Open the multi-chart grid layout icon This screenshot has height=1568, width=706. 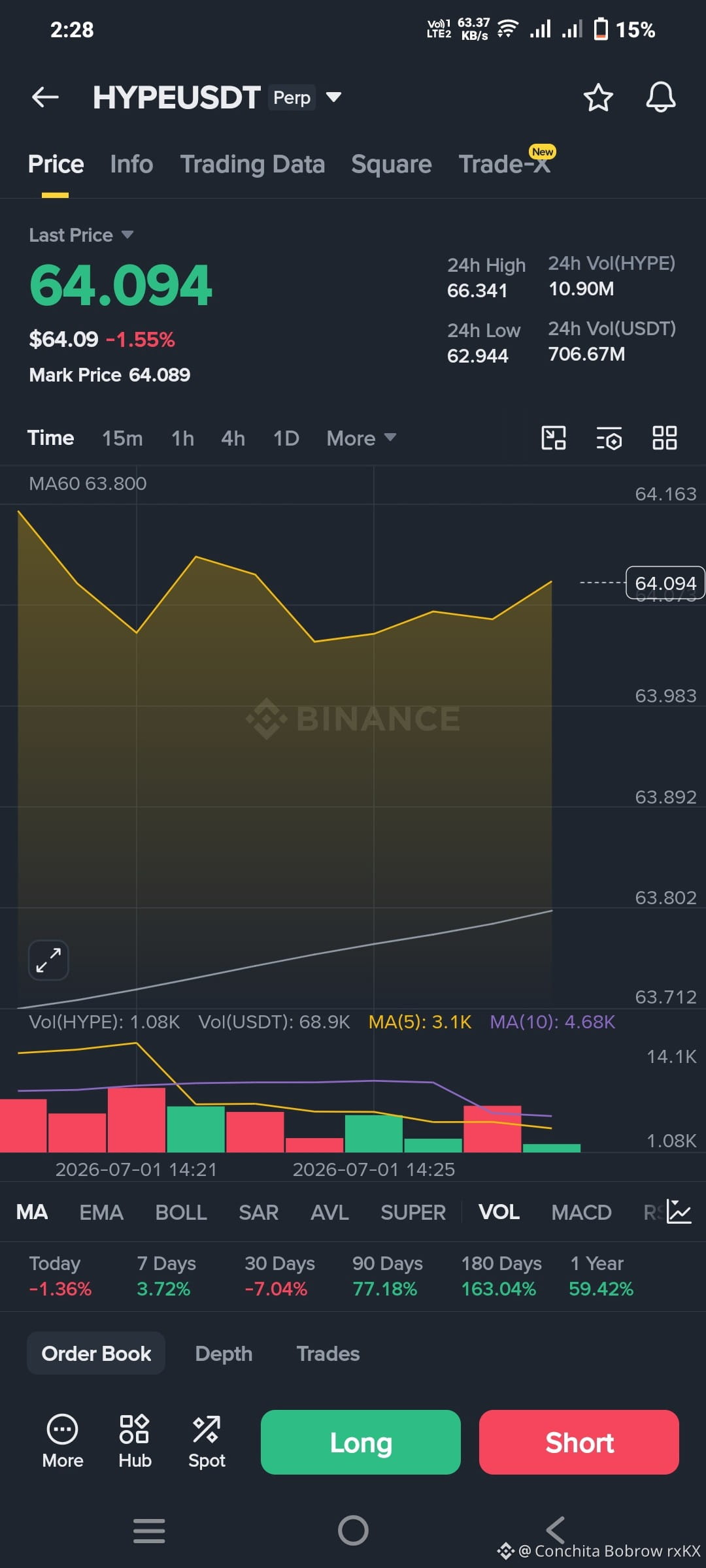tap(665, 438)
